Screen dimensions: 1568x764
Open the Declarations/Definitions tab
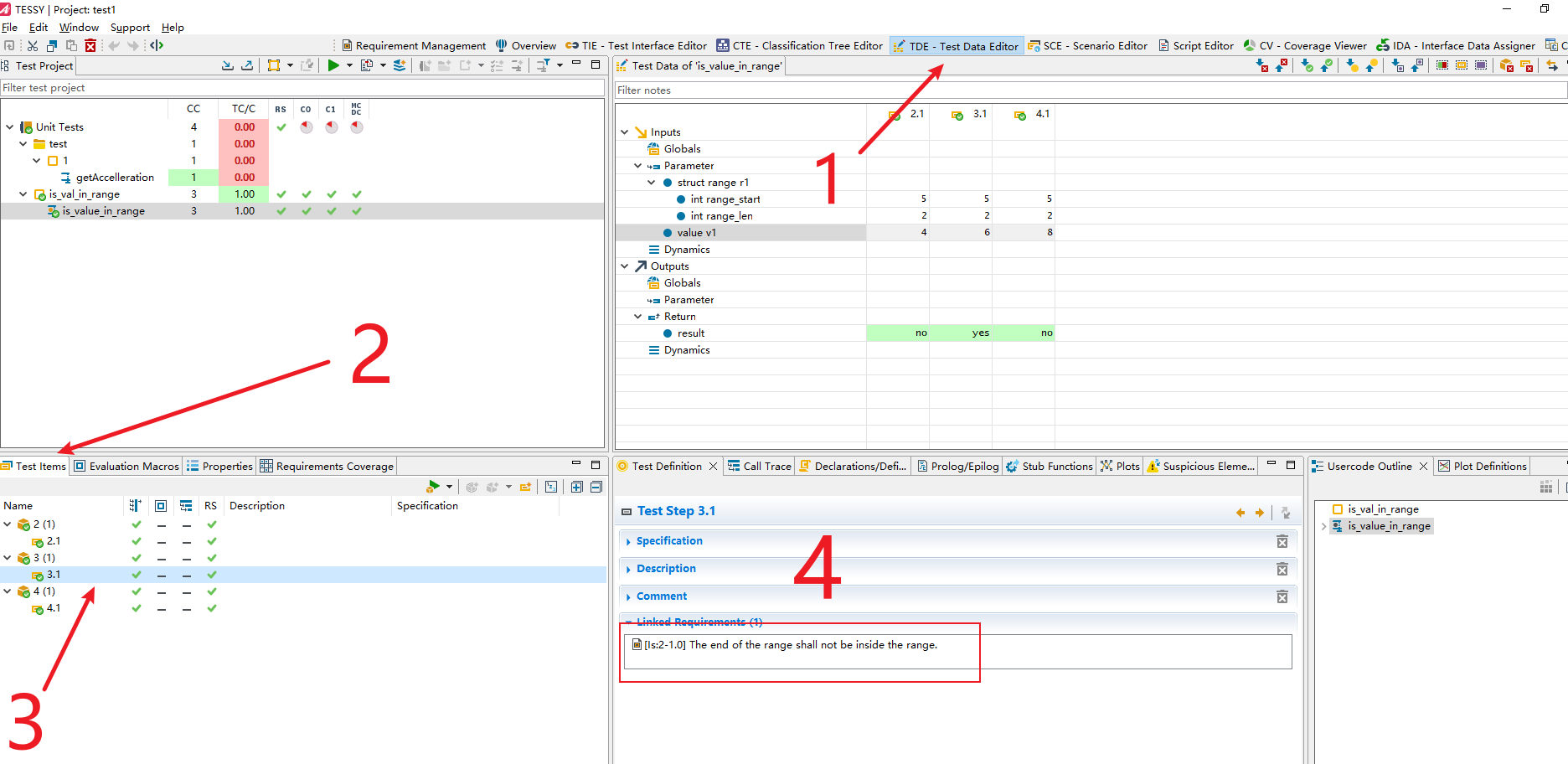point(853,467)
